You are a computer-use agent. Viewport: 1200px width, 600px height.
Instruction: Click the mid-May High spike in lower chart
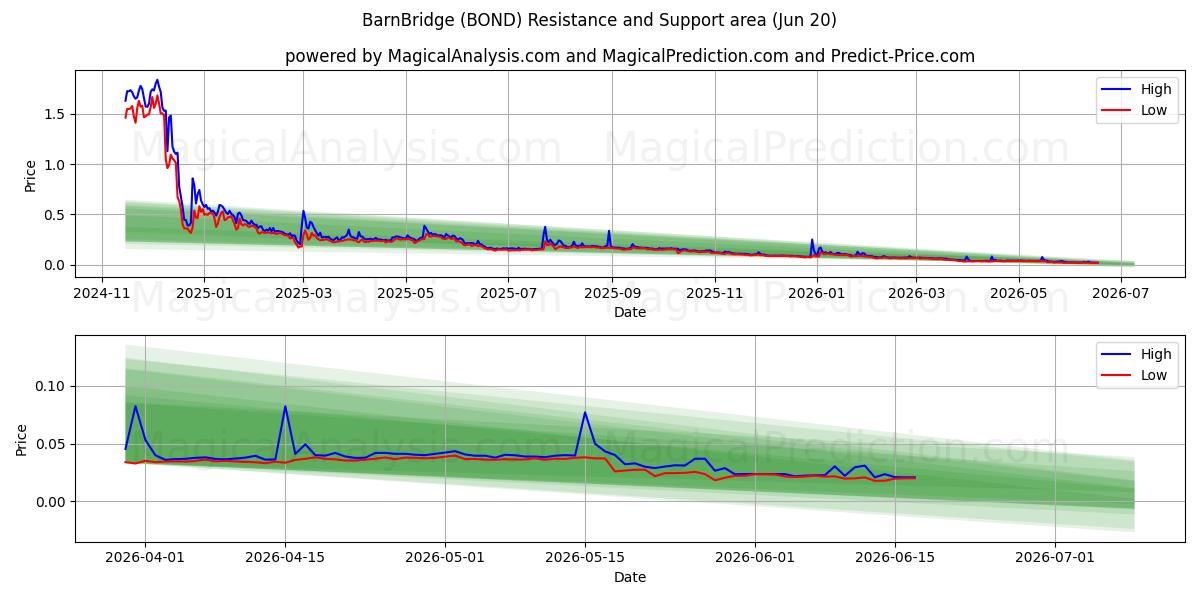click(x=585, y=412)
